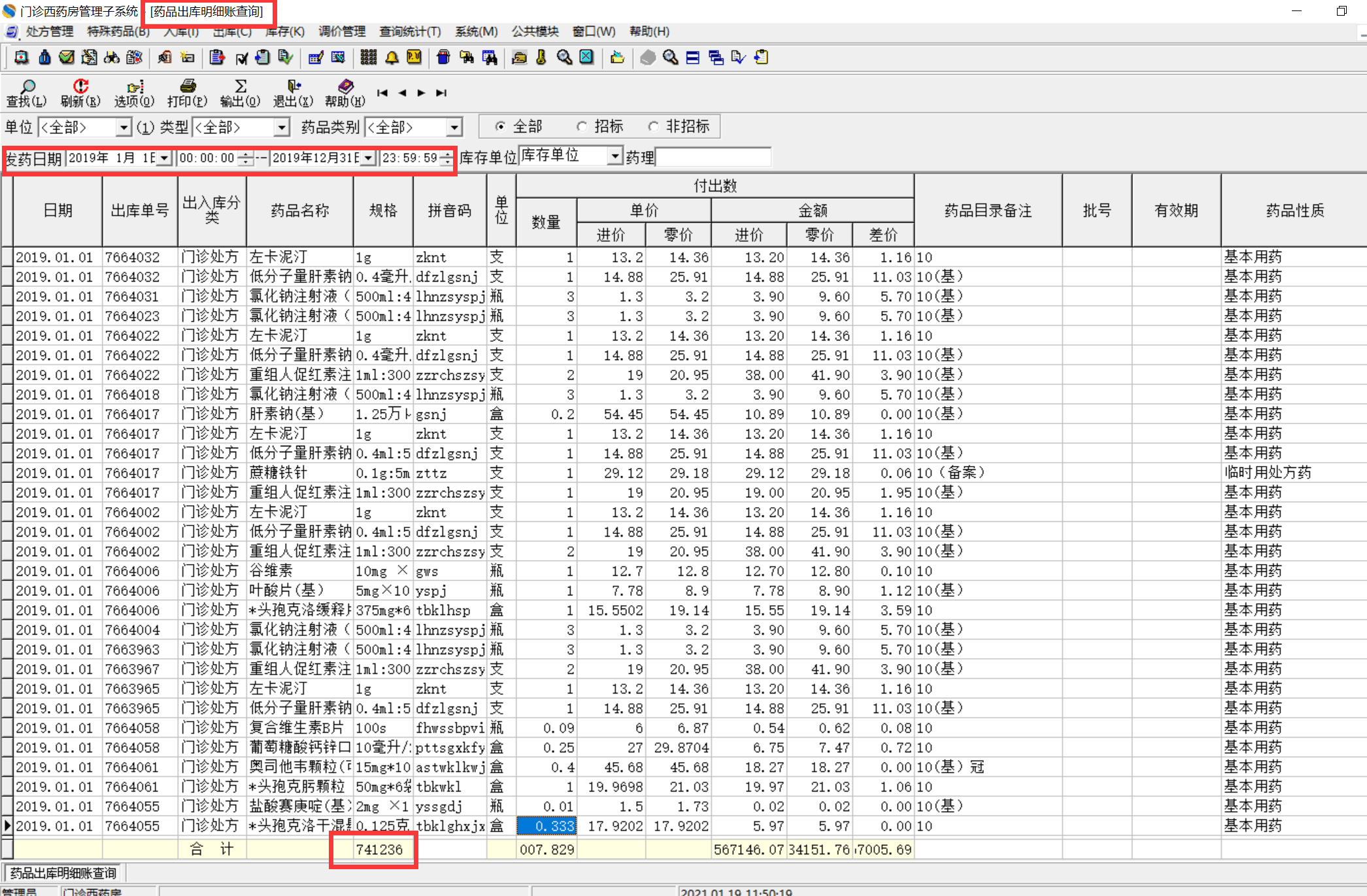Screen dimensions: 1367x896
Task: Select the 全部 radio button
Action: tap(500, 126)
